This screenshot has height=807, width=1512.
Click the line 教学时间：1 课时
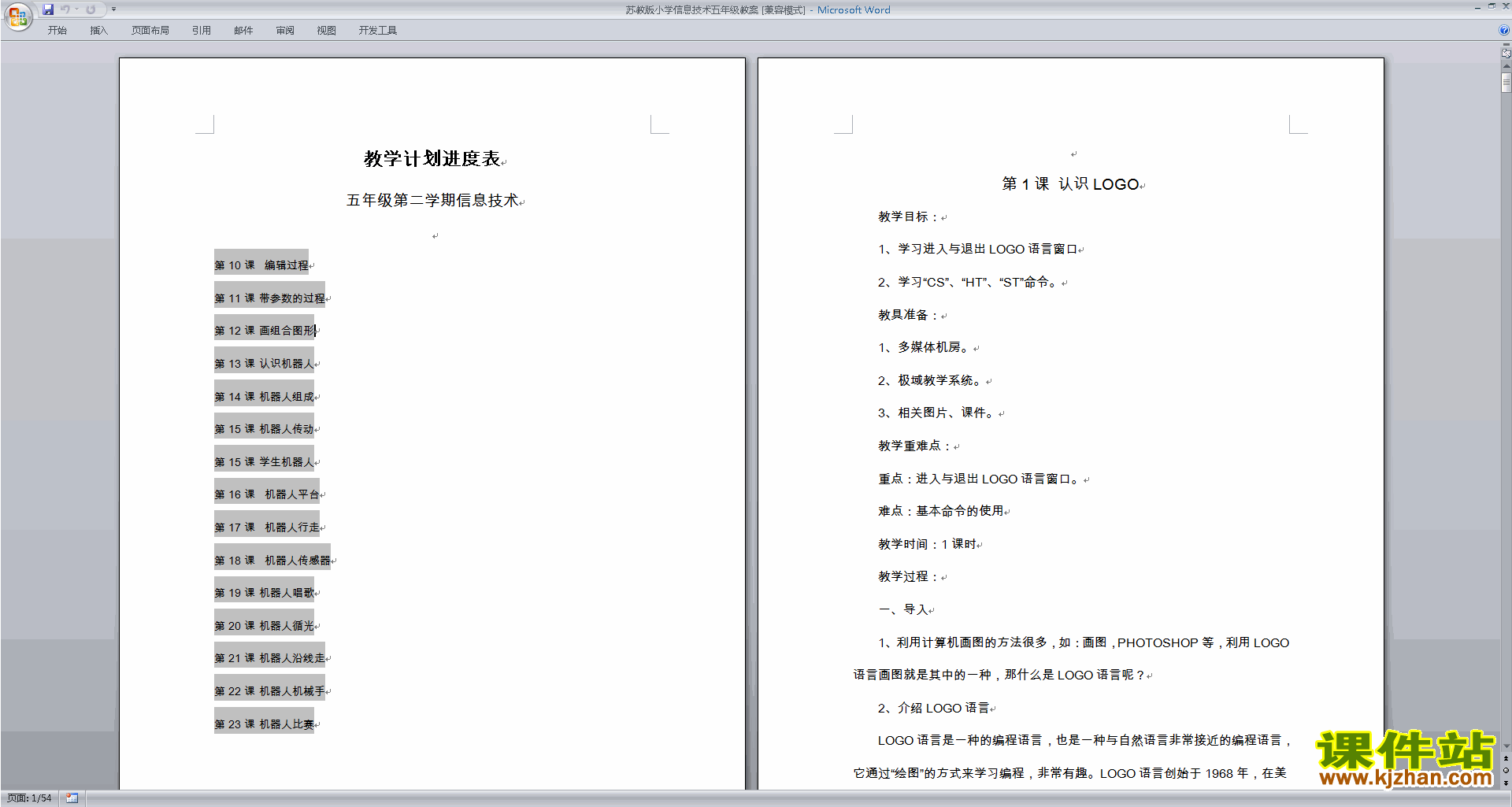927,544
